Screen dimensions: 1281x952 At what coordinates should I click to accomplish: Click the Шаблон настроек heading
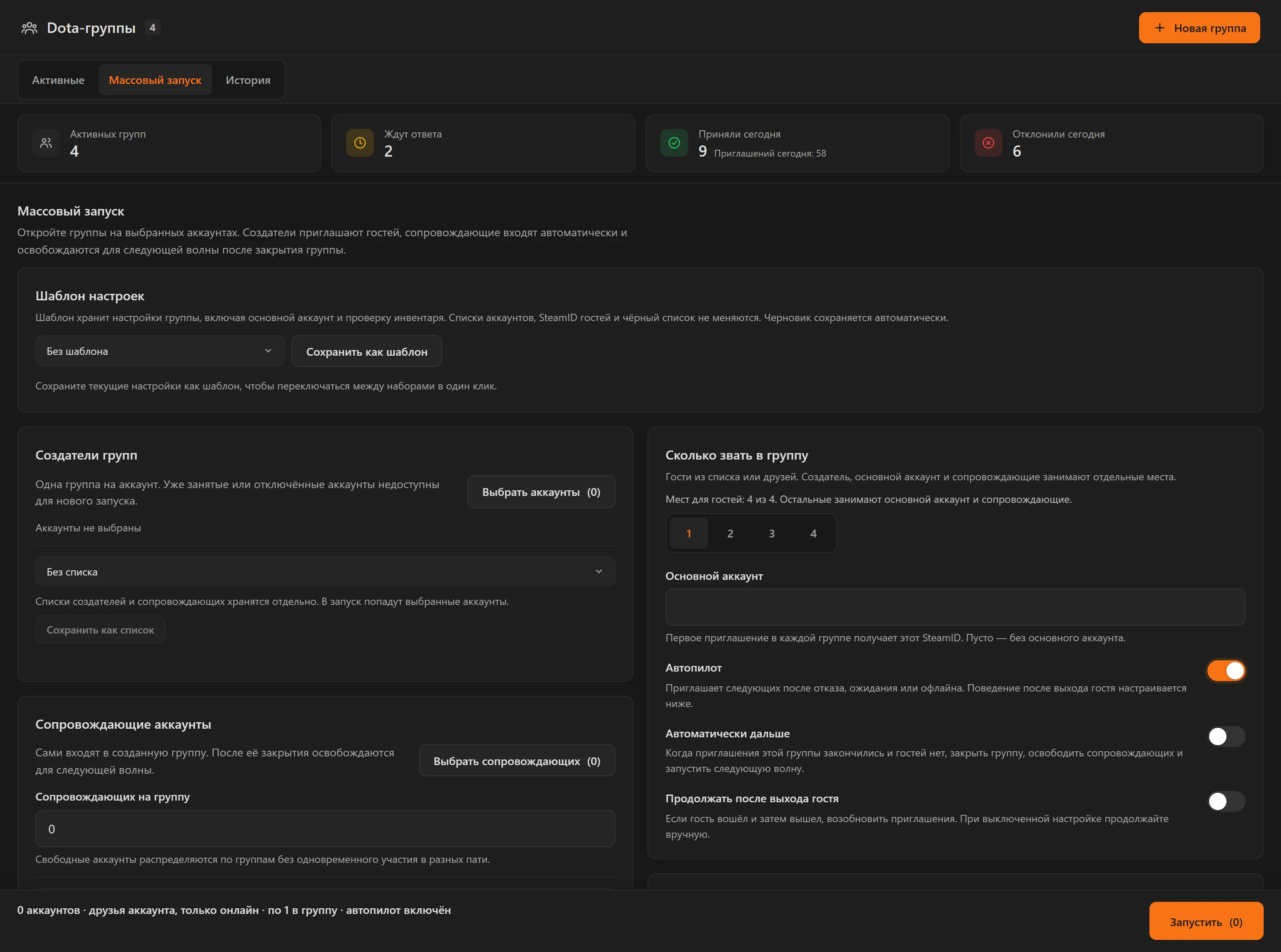[x=90, y=296]
